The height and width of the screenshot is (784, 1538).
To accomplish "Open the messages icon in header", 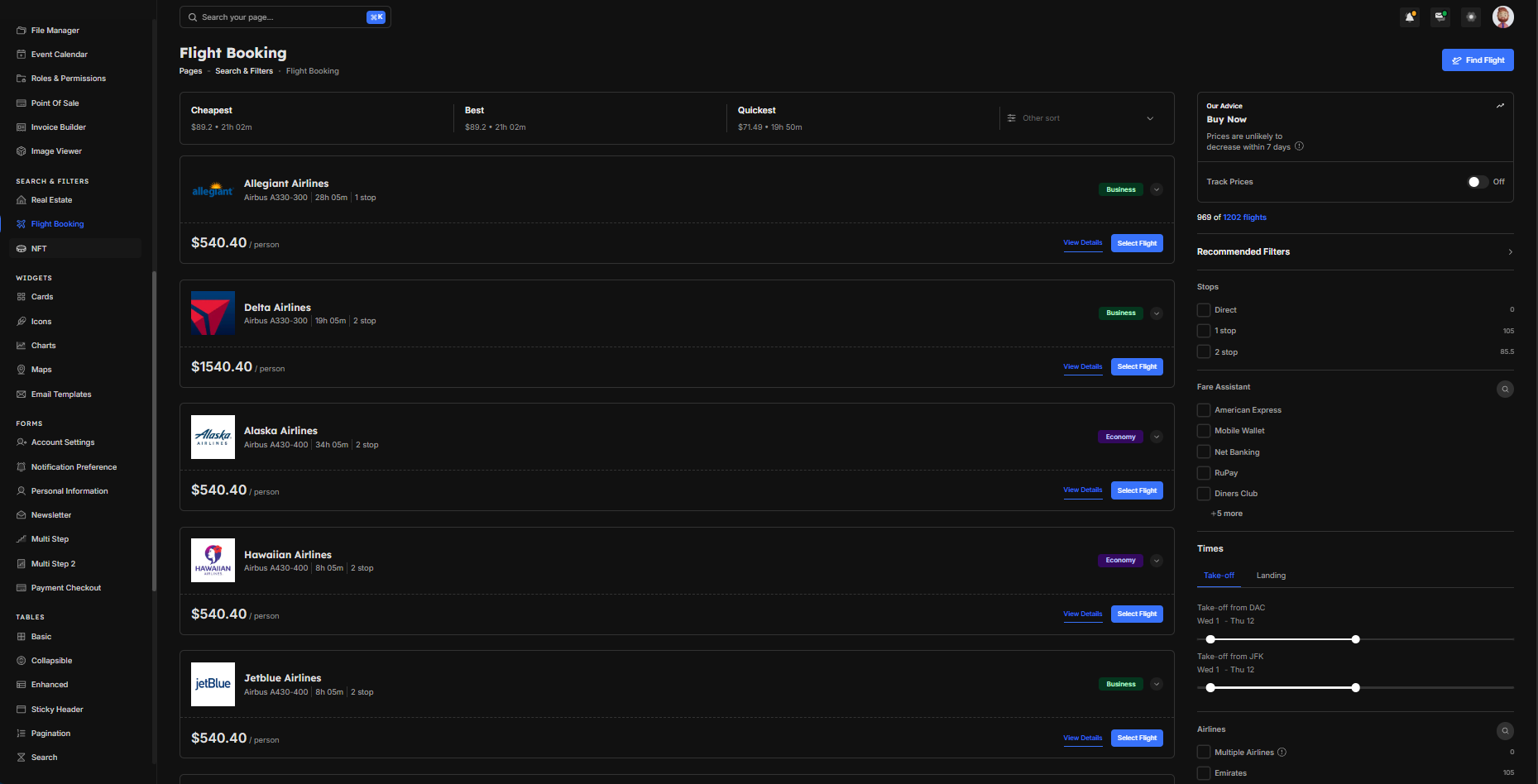I will [1440, 17].
